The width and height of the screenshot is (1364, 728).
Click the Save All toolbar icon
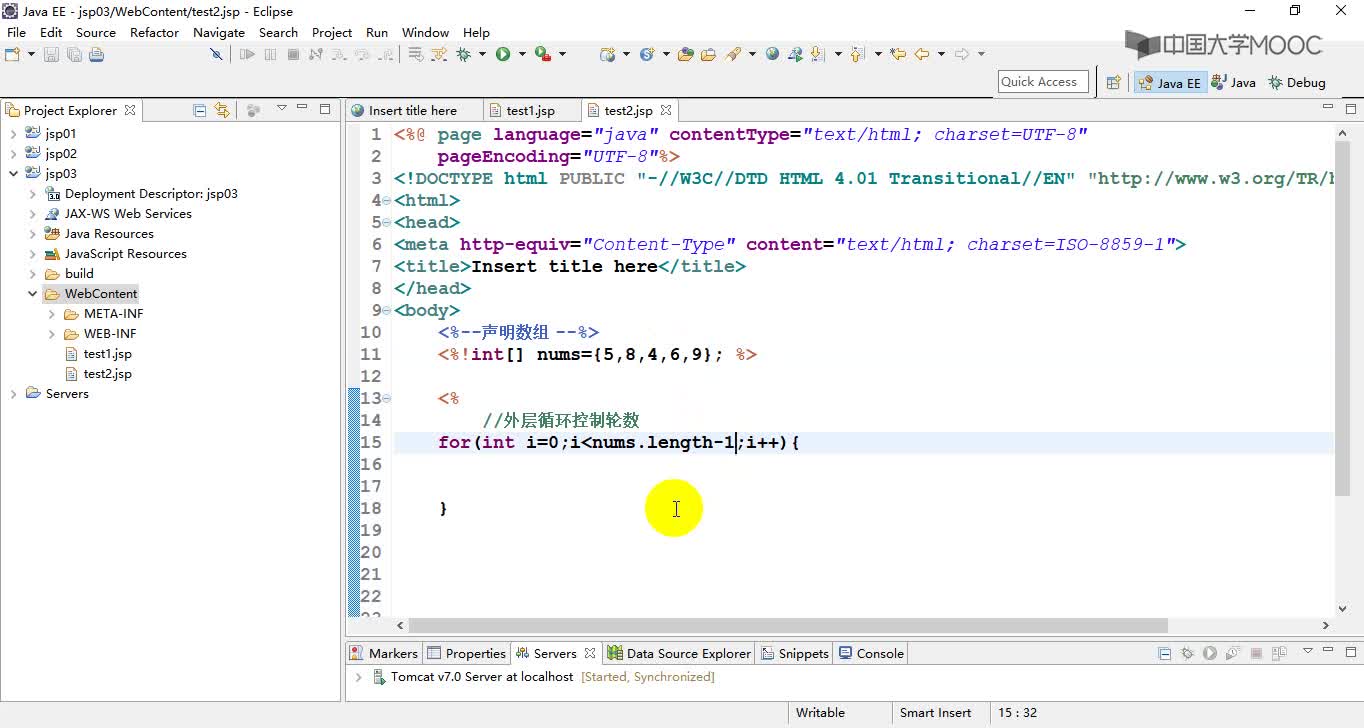click(74, 54)
